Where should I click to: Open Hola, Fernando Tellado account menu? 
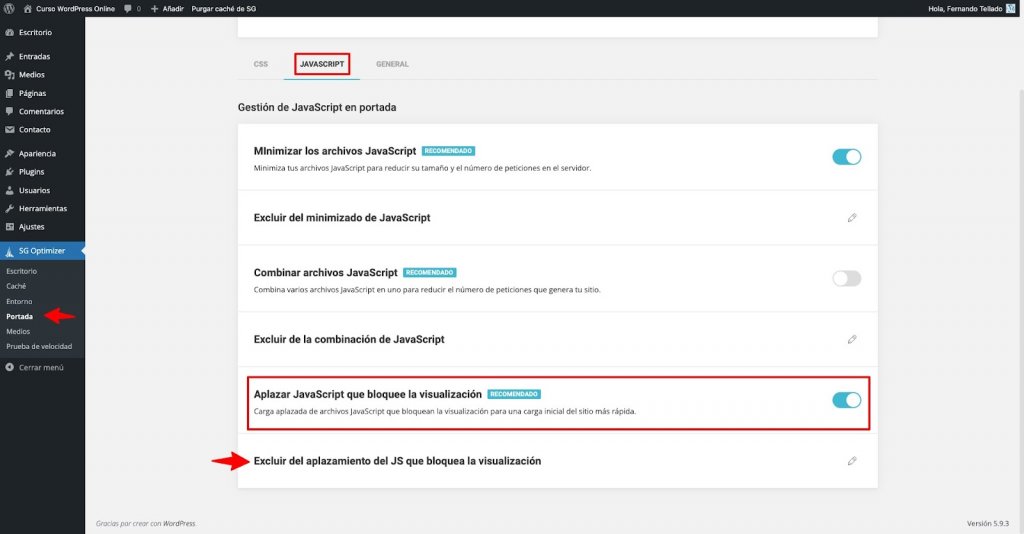click(x=965, y=8)
